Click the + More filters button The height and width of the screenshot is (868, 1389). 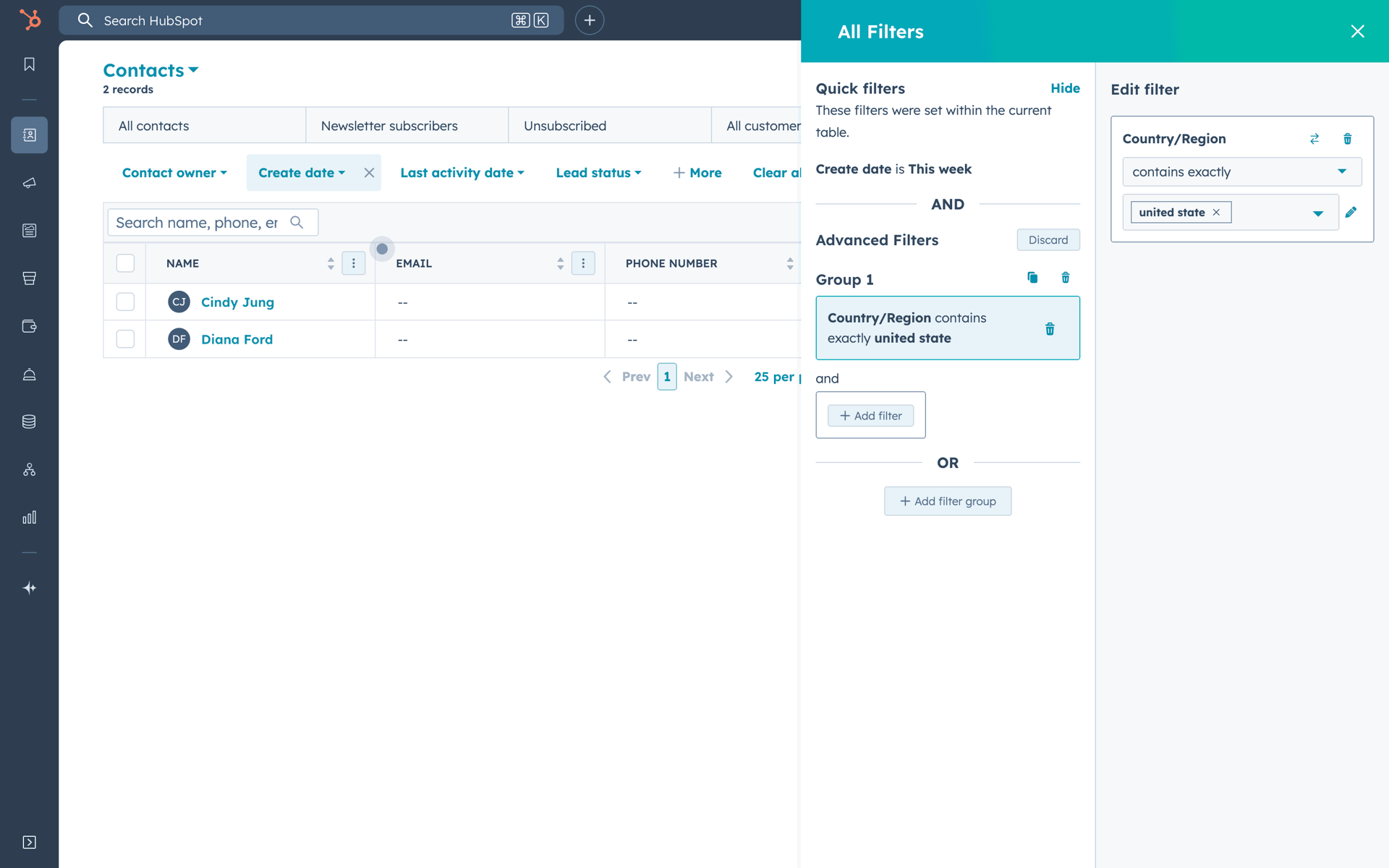[x=697, y=173]
